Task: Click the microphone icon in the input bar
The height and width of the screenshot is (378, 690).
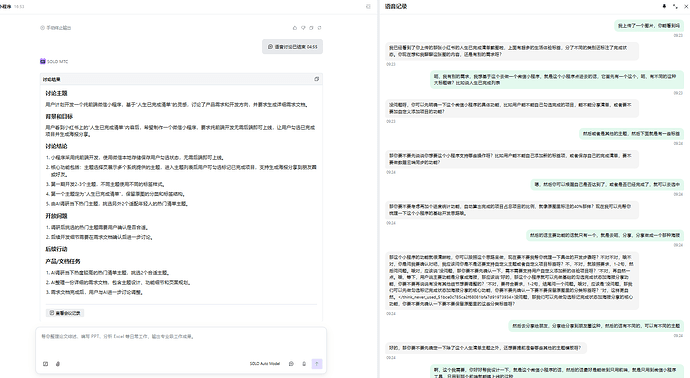Action: [304, 364]
